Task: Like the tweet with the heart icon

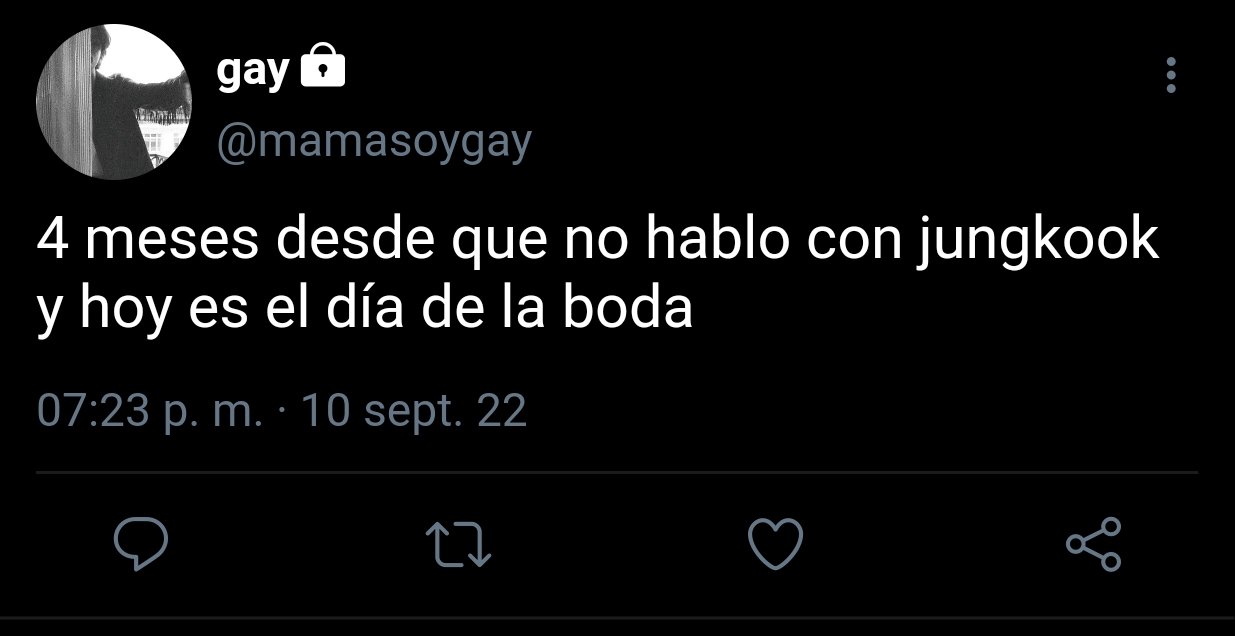Action: [x=776, y=545]
